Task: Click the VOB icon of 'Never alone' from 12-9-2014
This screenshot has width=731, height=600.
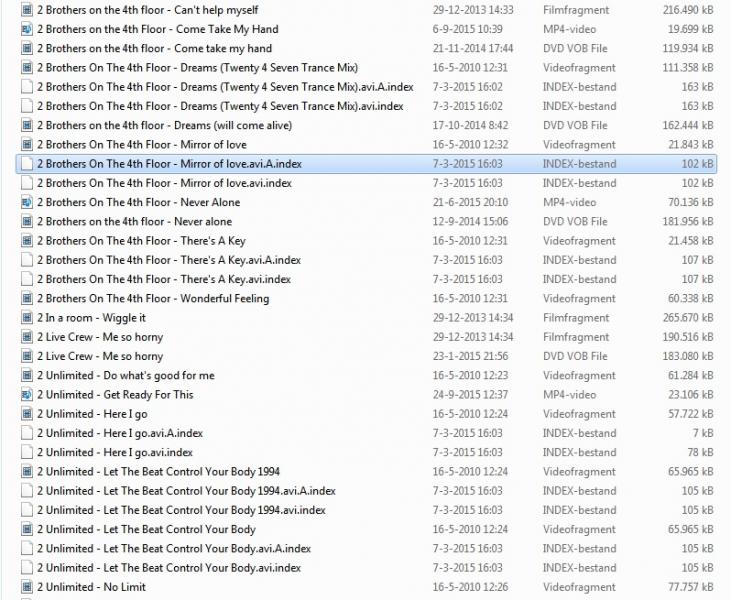Action: [27, 221]
